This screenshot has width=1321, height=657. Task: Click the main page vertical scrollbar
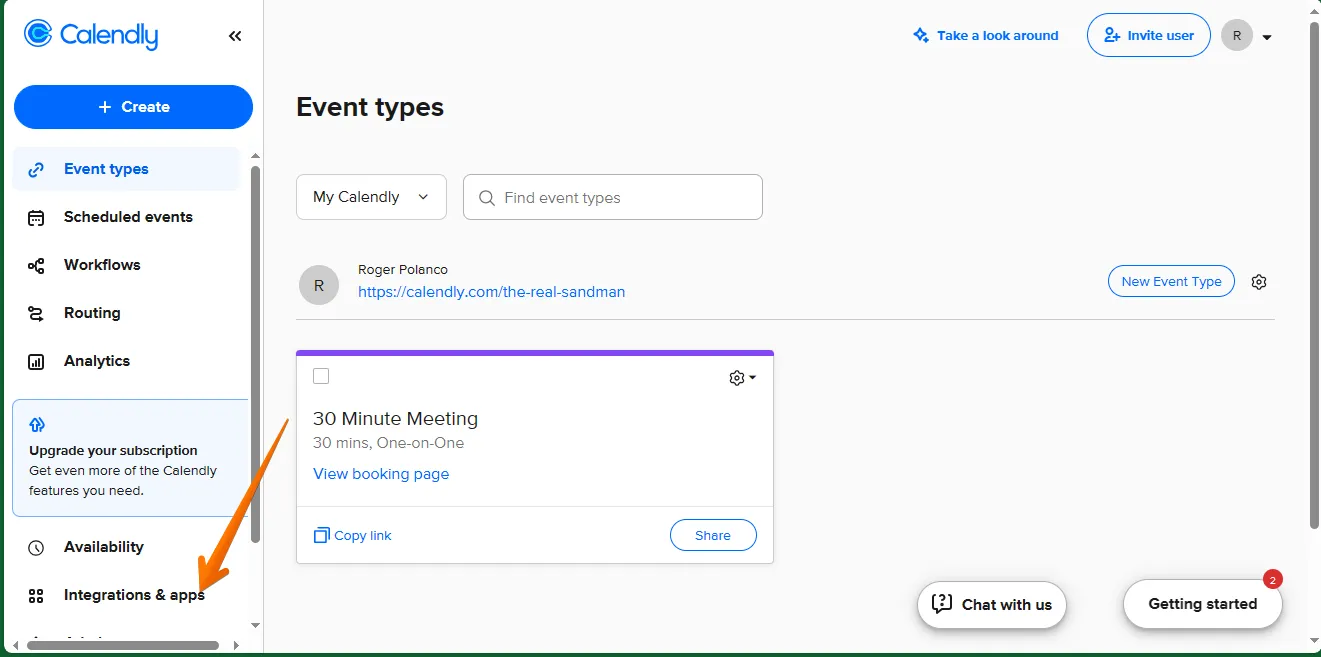1314,277
